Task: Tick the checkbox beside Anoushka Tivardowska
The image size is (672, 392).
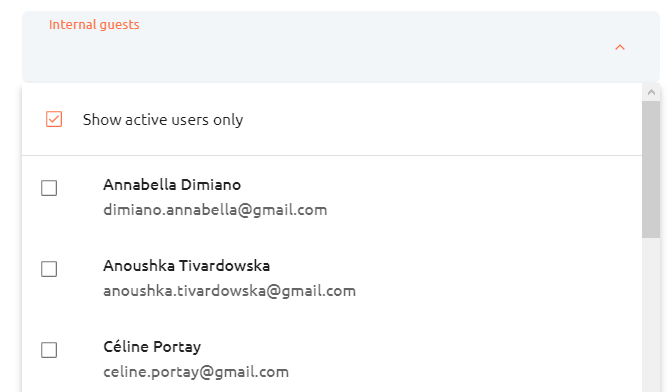Action: [x=49, y=269]
